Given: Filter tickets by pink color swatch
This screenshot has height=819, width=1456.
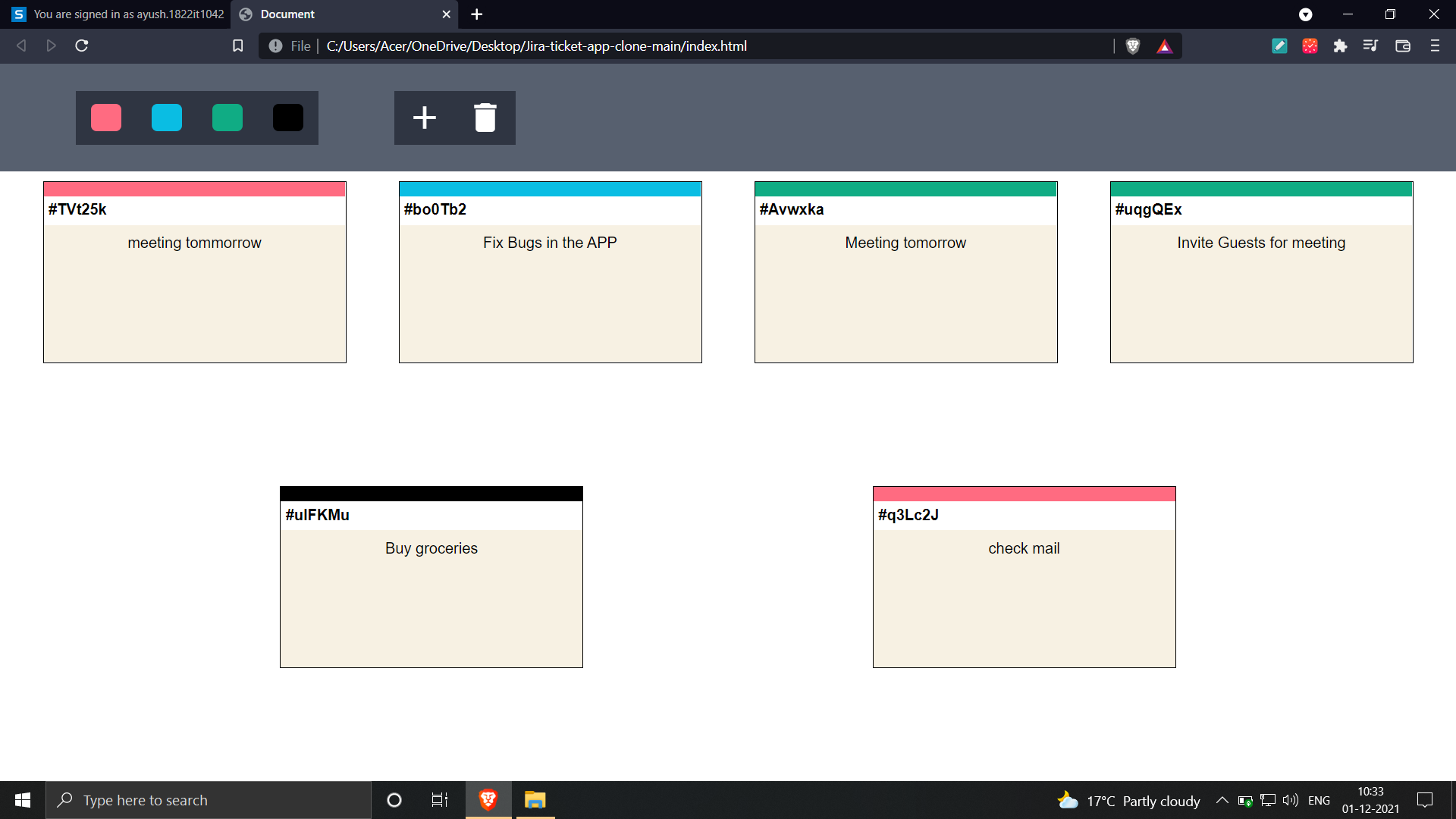Looking at the screenshot, I should (106, 118).
